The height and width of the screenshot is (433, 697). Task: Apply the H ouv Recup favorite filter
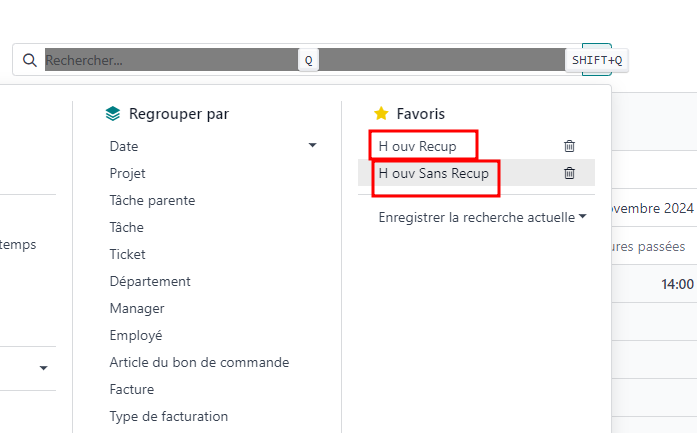[x=417, y=146]
